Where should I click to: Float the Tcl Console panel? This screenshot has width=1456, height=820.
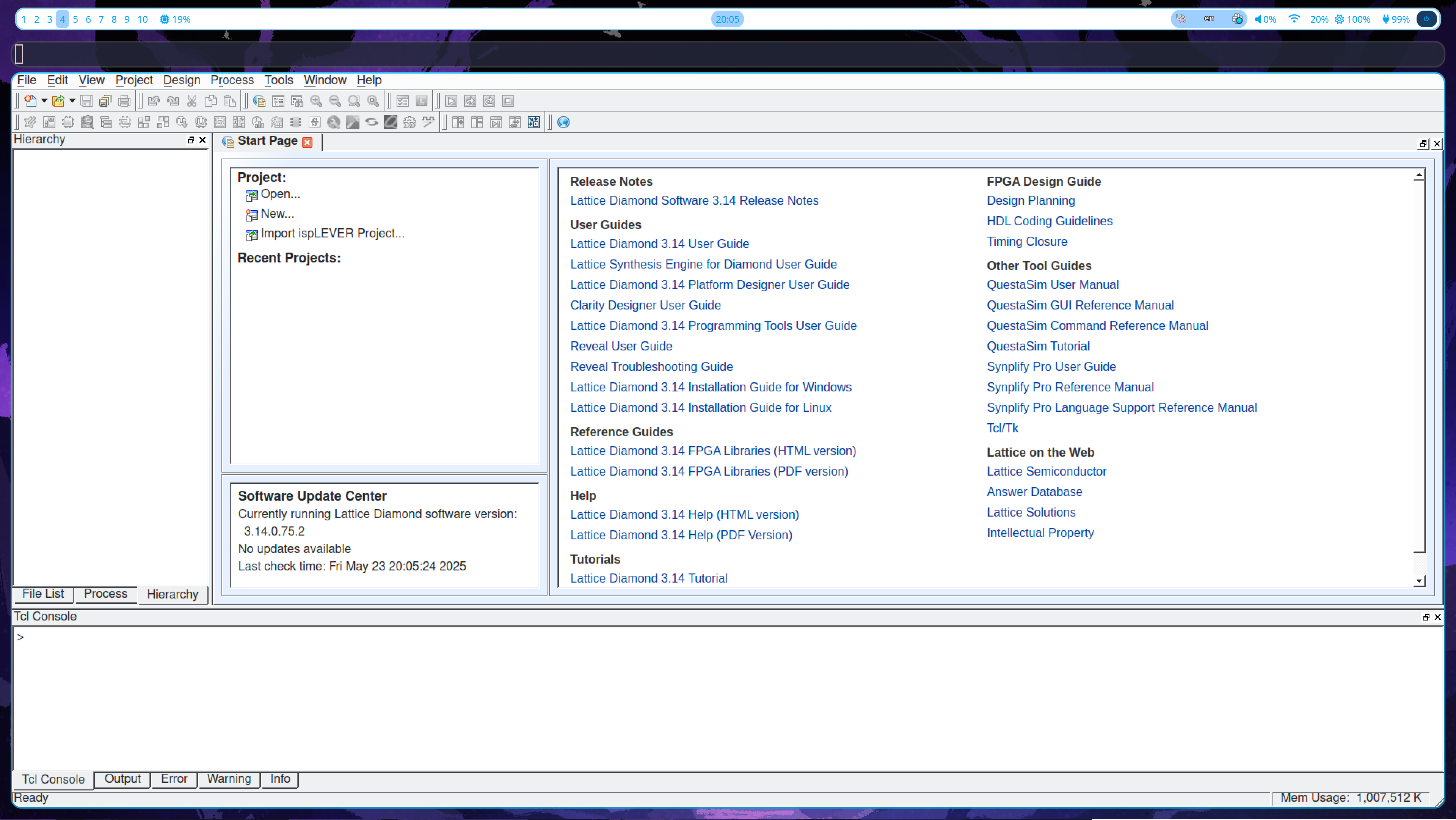(1426, 617)
